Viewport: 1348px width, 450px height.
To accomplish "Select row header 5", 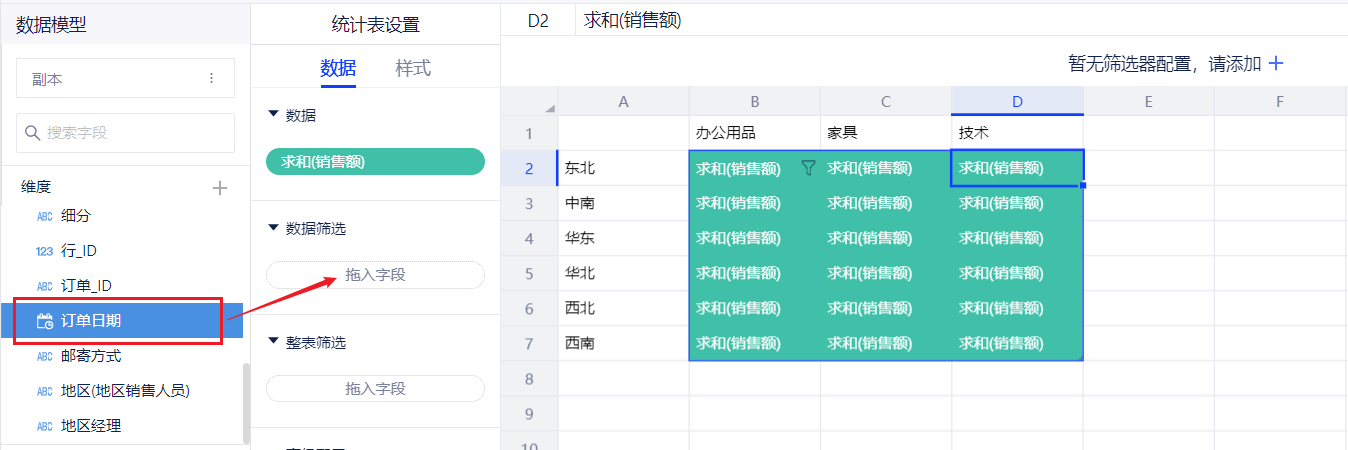I will tap(529, 273).
